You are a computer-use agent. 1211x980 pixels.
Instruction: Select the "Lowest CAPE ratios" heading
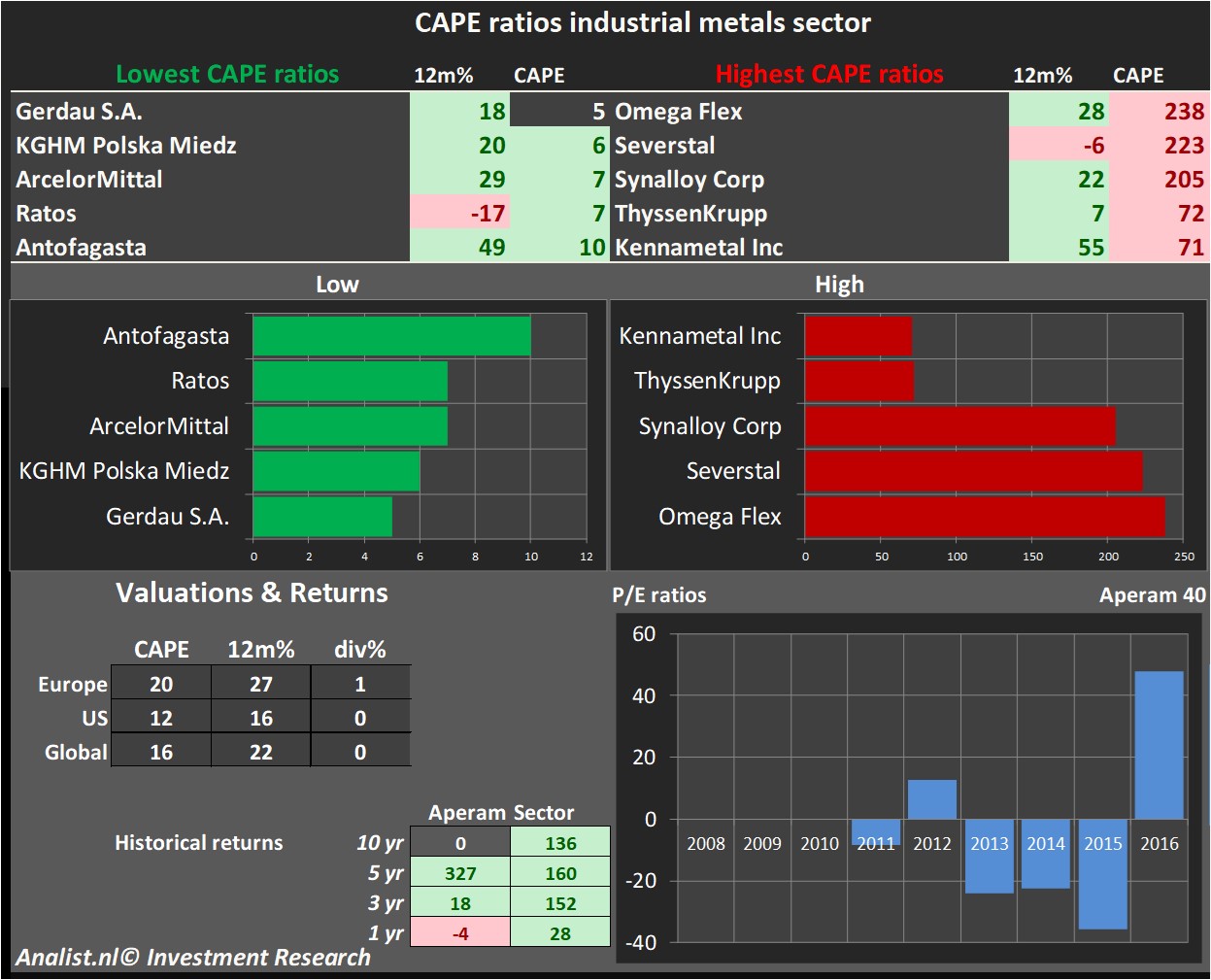pos(227,75)
